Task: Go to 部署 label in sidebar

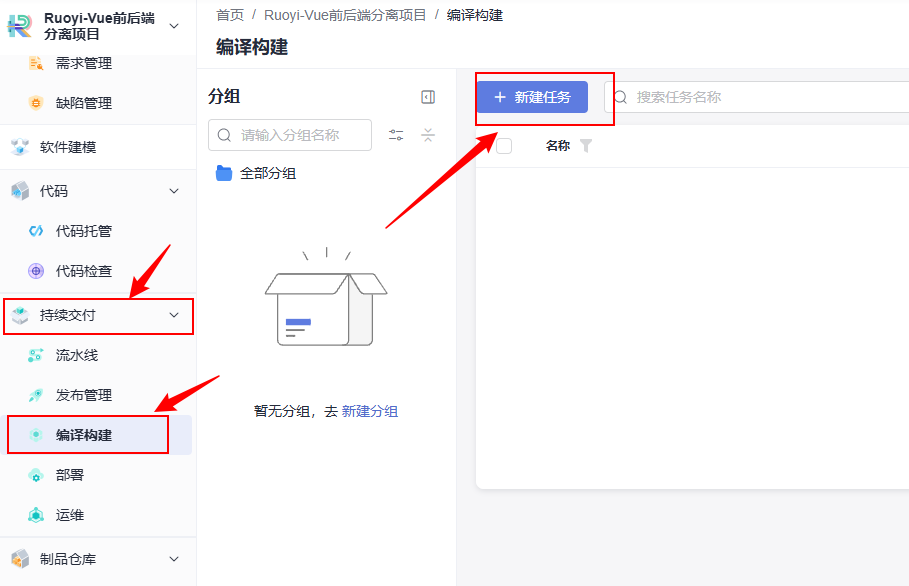Action: click(70, 475)
